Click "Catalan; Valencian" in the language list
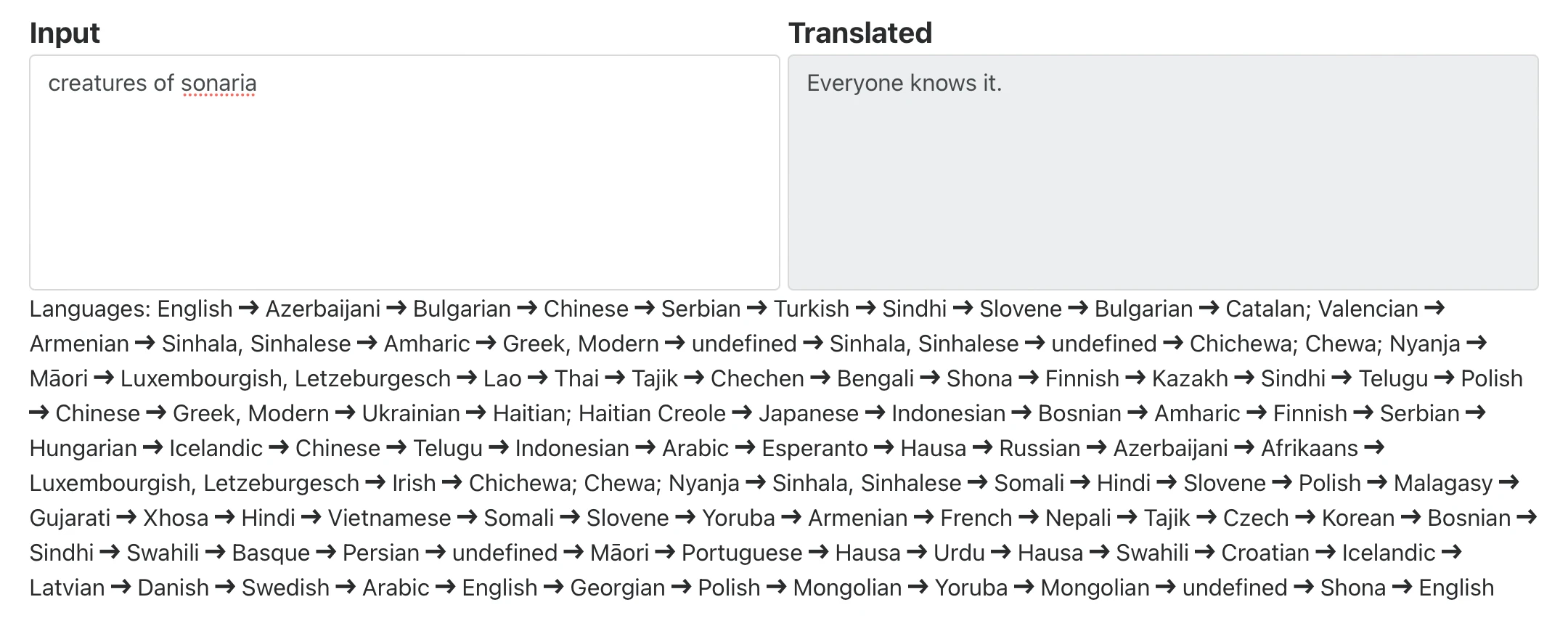 [1321, 309]
